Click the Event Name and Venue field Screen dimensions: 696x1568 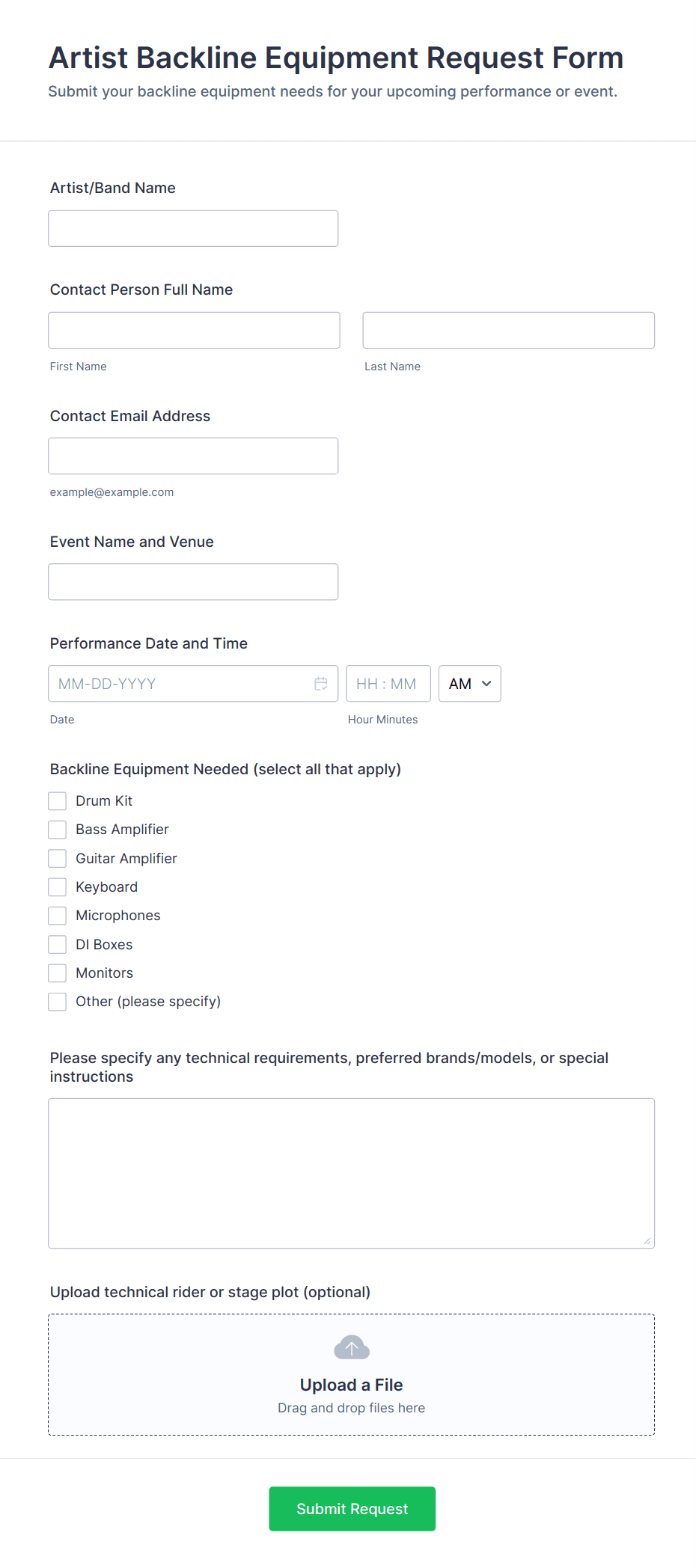click(x=193, y=581)
